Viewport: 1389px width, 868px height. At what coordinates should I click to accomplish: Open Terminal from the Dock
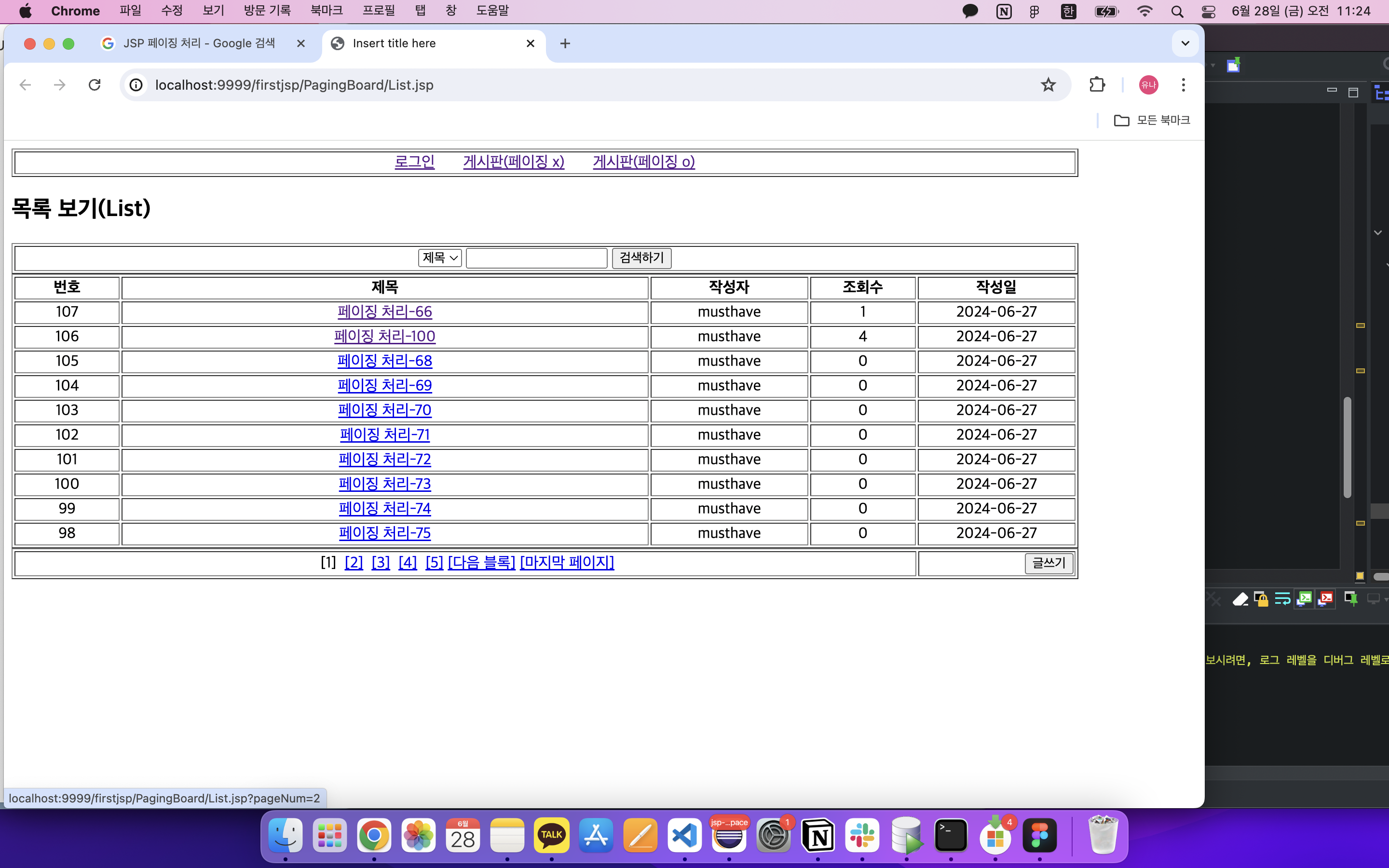click(x=951, y=835)
